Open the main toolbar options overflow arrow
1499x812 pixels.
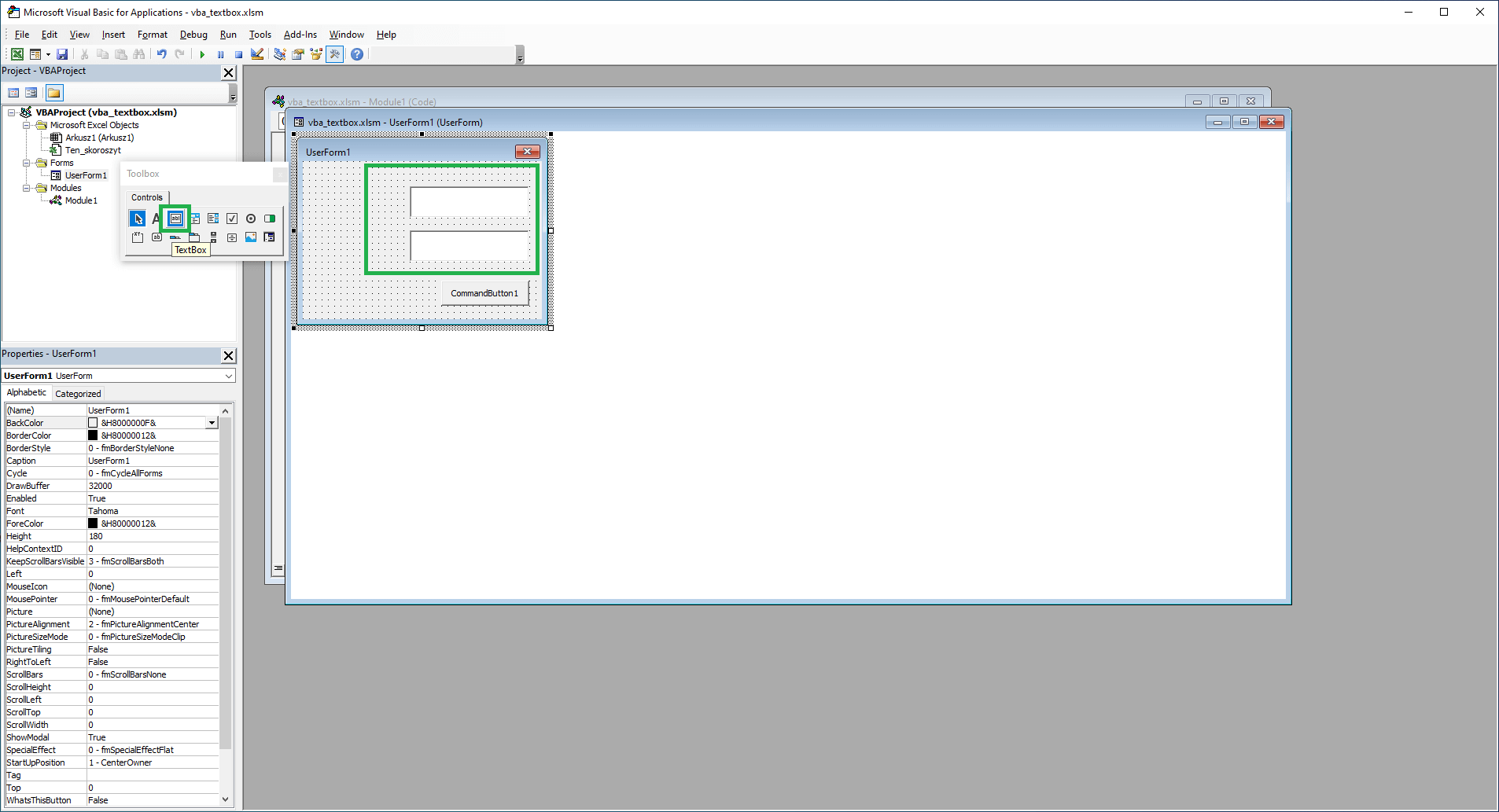point(520,55)
